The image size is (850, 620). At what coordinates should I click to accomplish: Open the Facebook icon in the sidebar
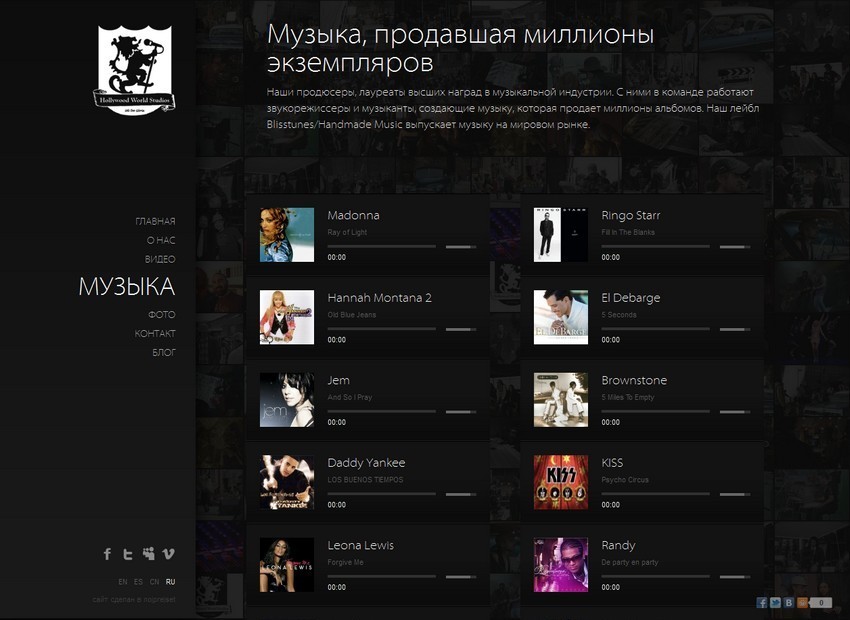(108, 554)
